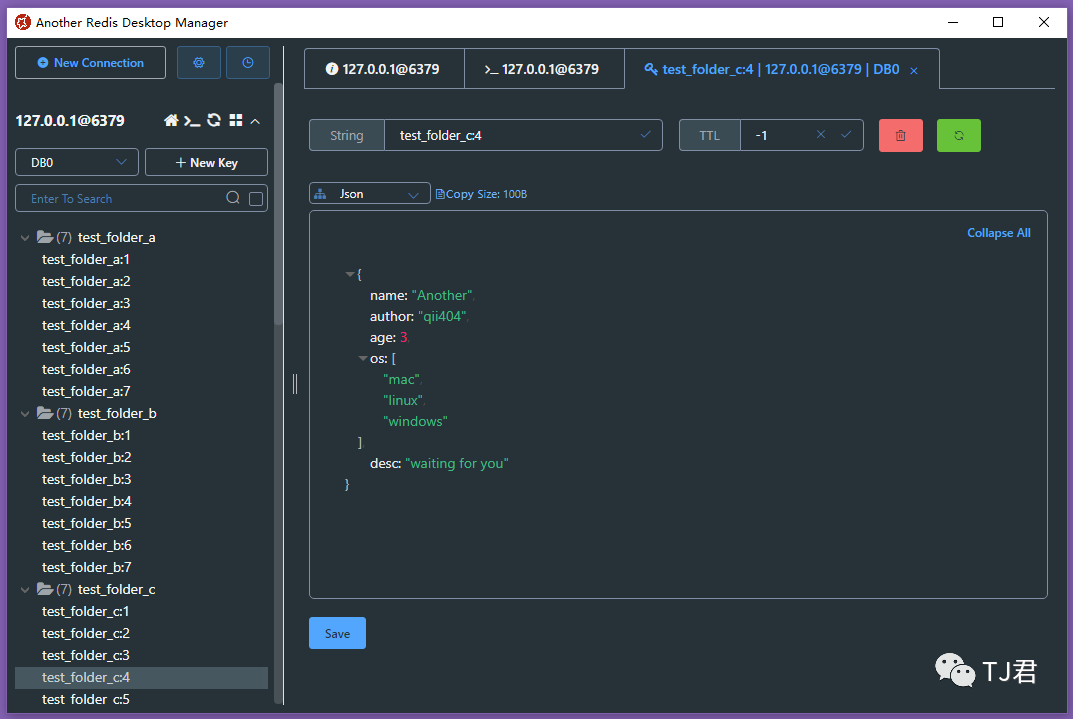Click the "waiting for you" desc value
The width and height of the screenshot is (1073, 719).
point(456,463)
